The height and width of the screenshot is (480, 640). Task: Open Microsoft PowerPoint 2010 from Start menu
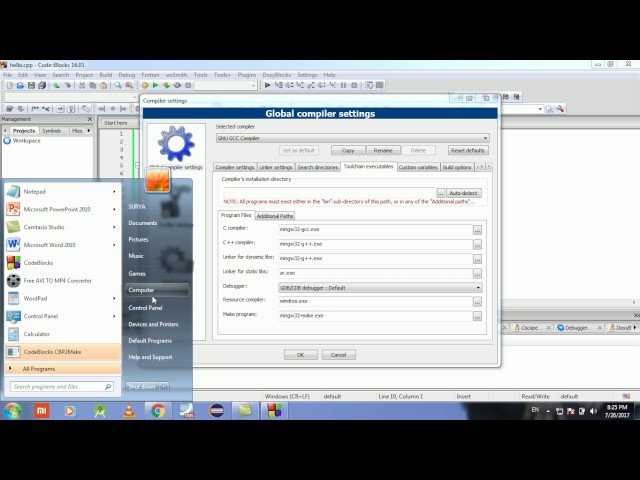coord(60,209)
